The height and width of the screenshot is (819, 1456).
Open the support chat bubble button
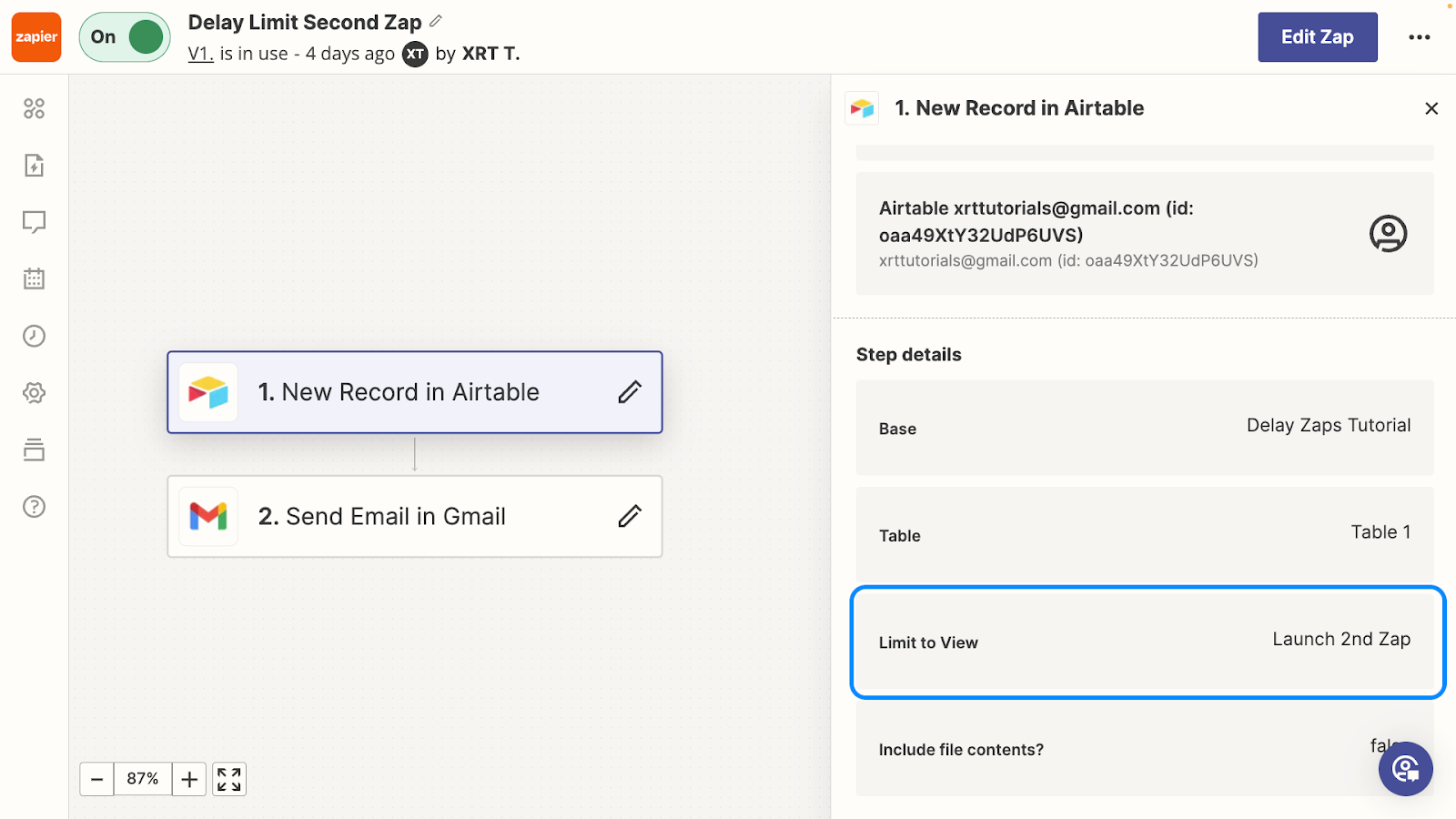click(1405, 769)
